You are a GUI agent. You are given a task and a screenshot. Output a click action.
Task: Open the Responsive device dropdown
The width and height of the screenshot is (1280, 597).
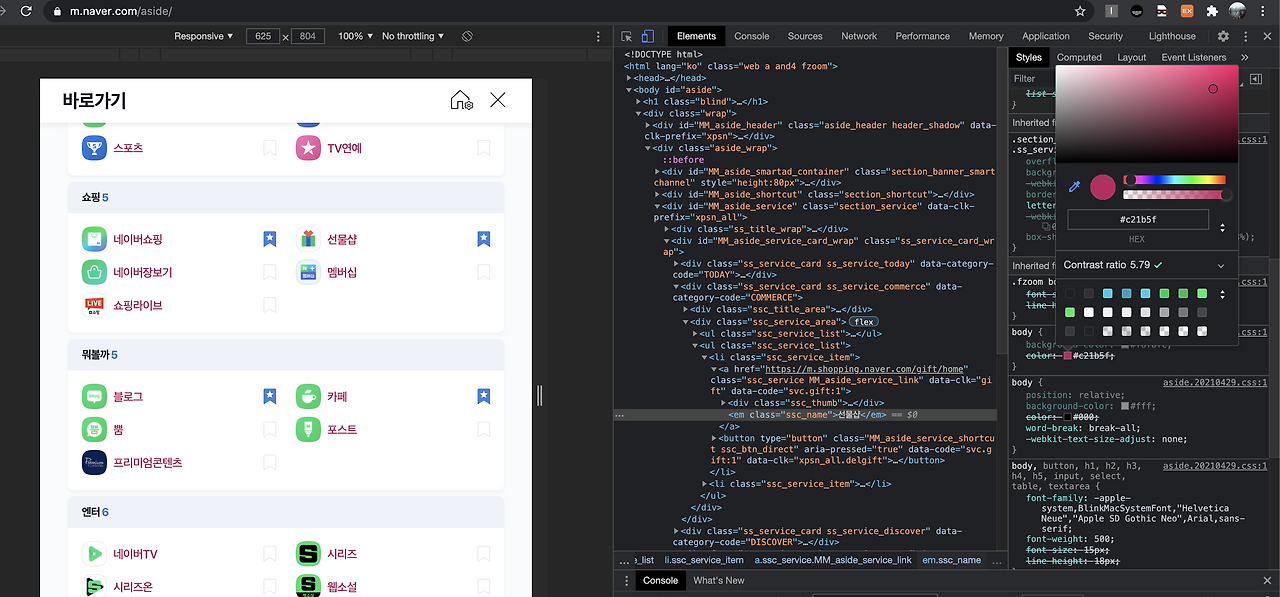click(x=203, y=36)
